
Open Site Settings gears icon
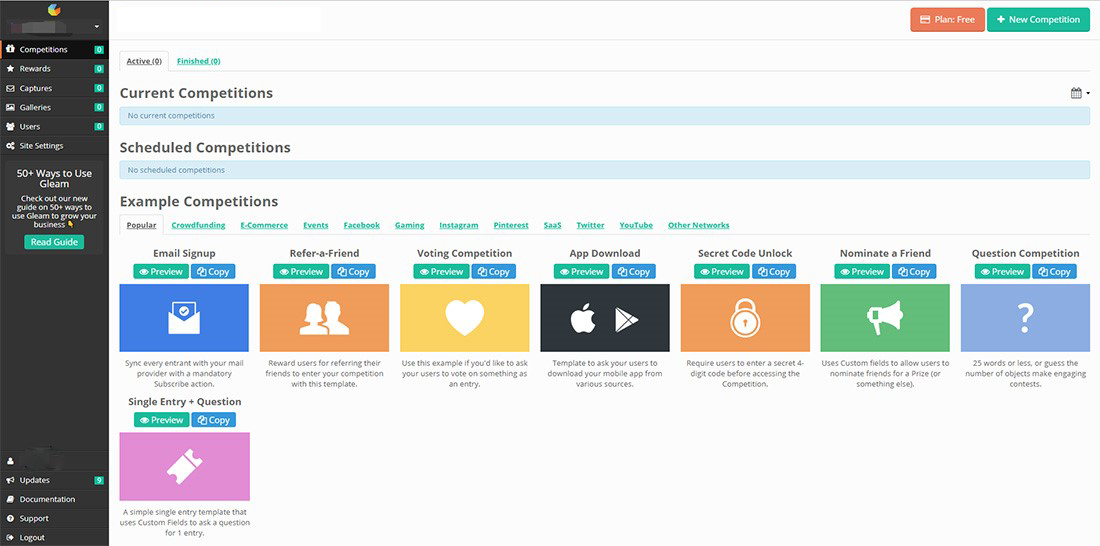[x=10, y=146]
